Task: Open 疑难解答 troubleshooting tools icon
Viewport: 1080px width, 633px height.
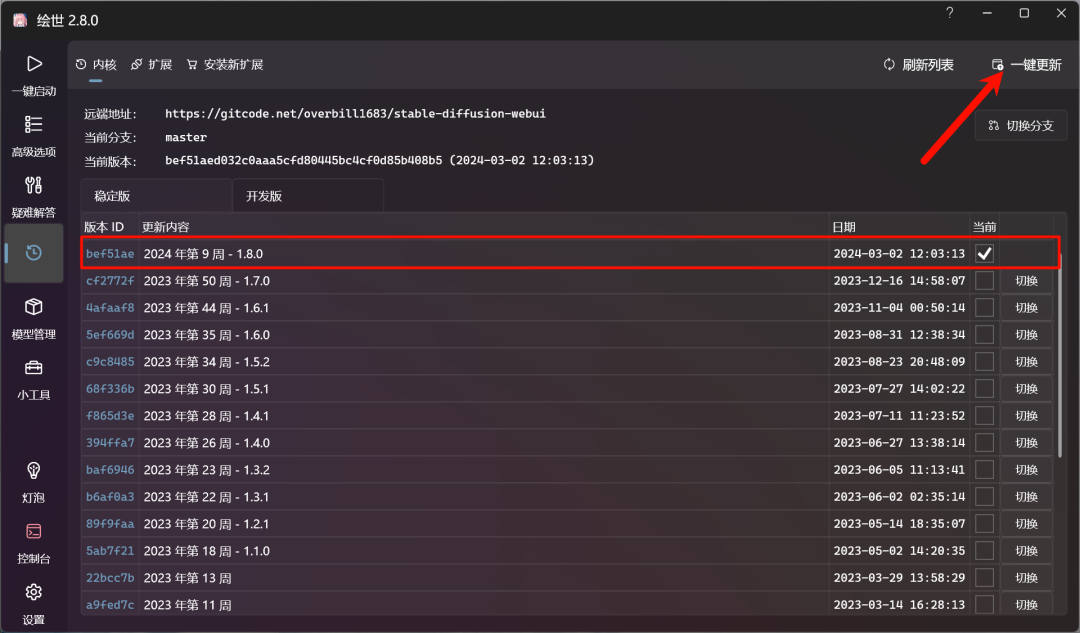Action: click(x=34, y=185)
